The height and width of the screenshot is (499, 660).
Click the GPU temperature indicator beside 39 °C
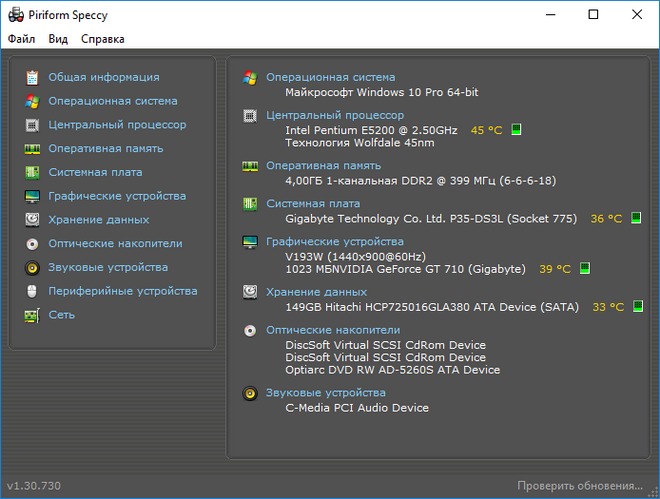click(585, 269)
